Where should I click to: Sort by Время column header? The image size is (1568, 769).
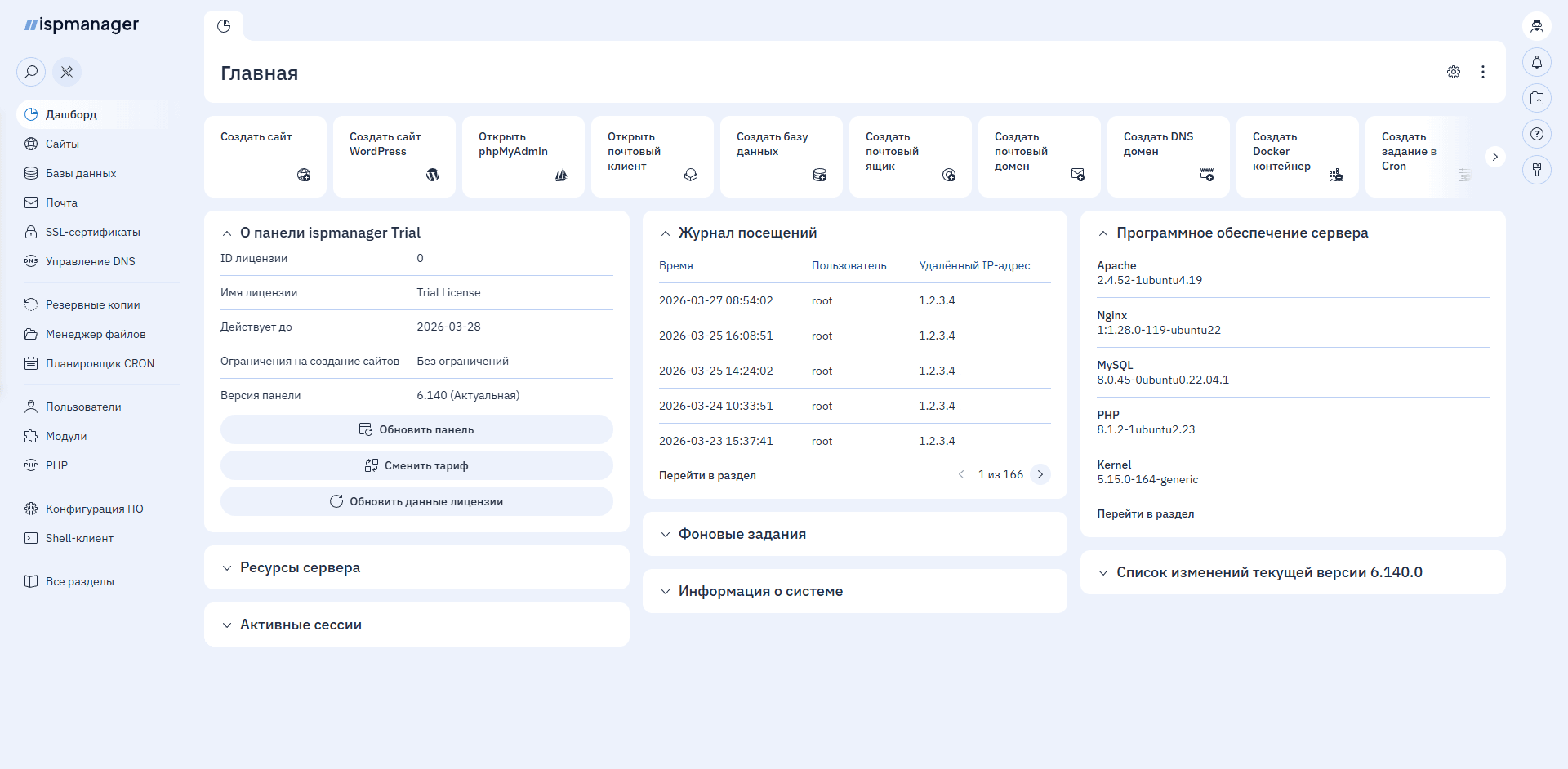tap(676, 266)
